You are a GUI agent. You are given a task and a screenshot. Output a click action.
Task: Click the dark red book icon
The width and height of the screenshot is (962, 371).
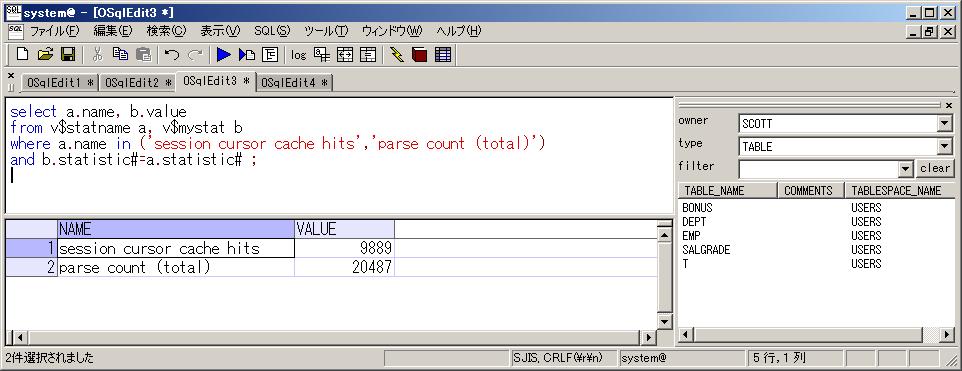[420, 55]
